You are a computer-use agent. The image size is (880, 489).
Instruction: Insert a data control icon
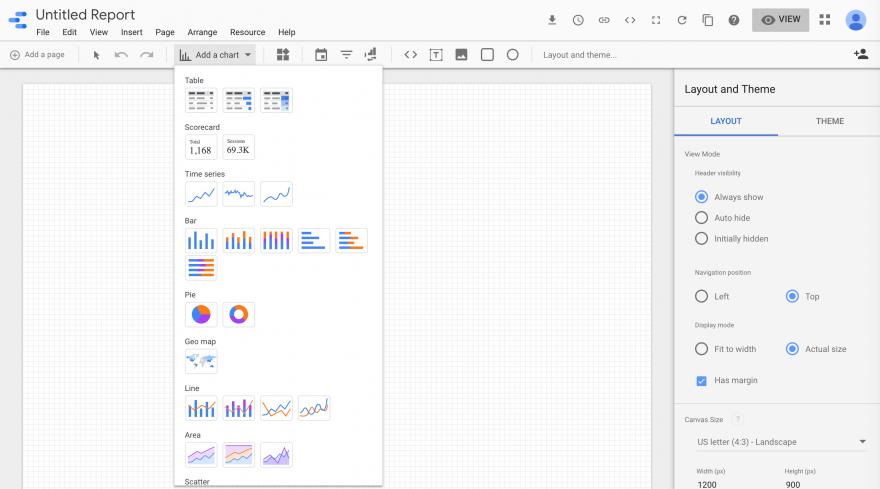click(370, 54)
